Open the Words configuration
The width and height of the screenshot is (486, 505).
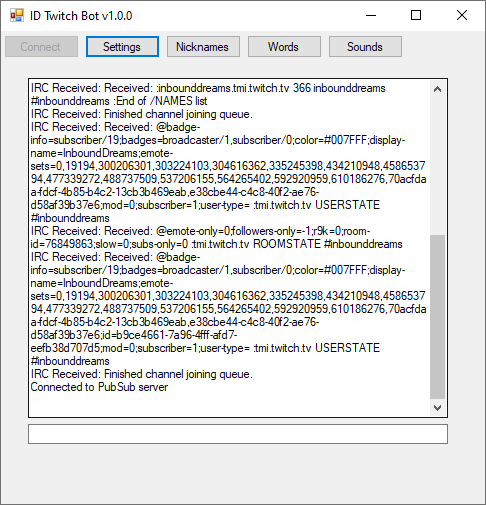tap(284, 47)
